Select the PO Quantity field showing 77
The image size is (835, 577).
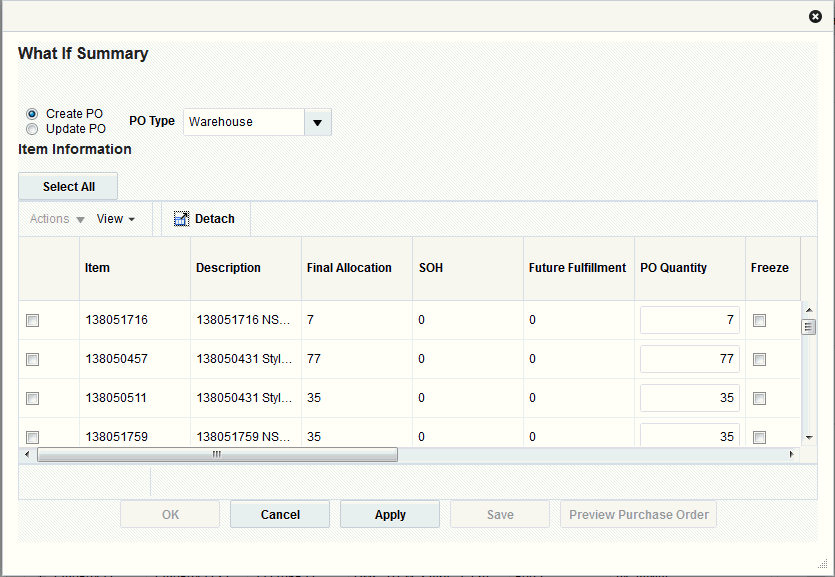(689, 359)
